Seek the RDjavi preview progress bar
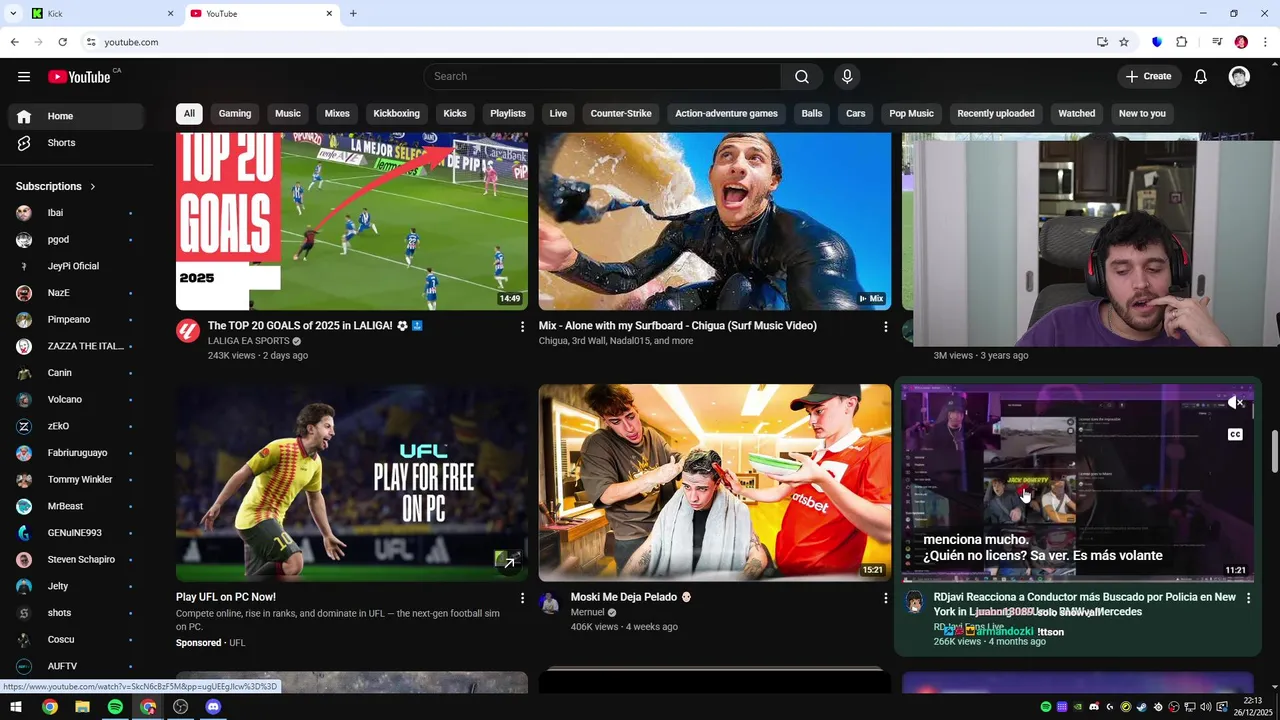Viewport: 1280px width, 720px height. (x=1078, y=579)
